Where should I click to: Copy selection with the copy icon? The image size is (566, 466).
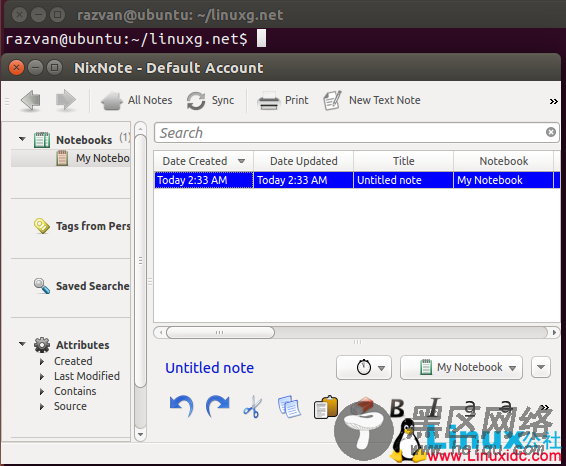(x=289, y=407)
